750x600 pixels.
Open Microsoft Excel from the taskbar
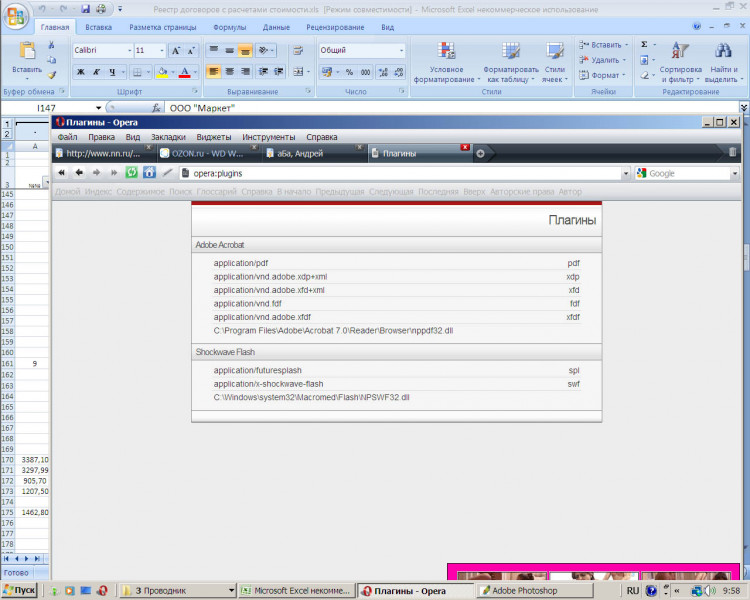(x=297, y=591)
